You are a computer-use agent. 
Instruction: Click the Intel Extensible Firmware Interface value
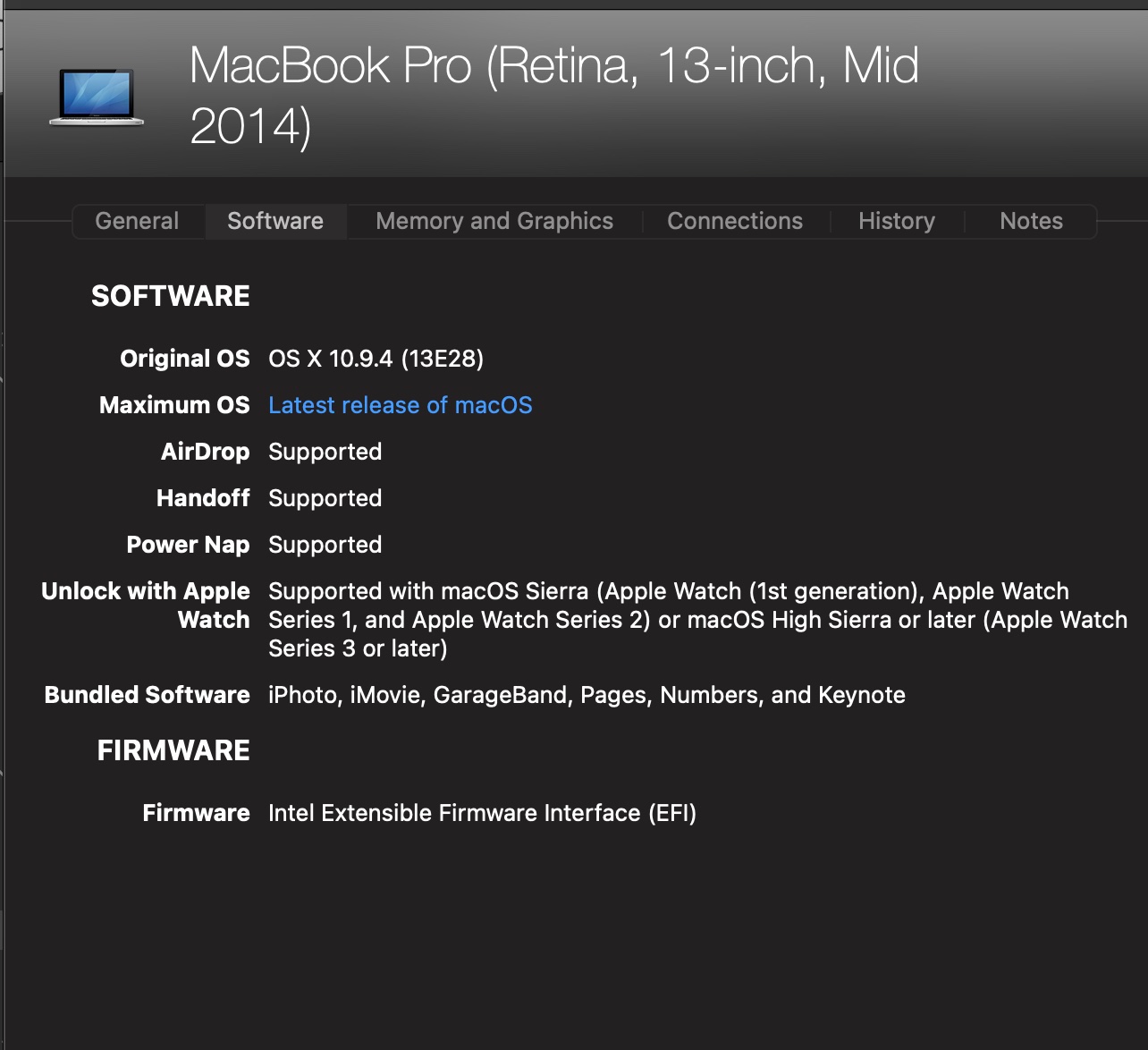482,813
